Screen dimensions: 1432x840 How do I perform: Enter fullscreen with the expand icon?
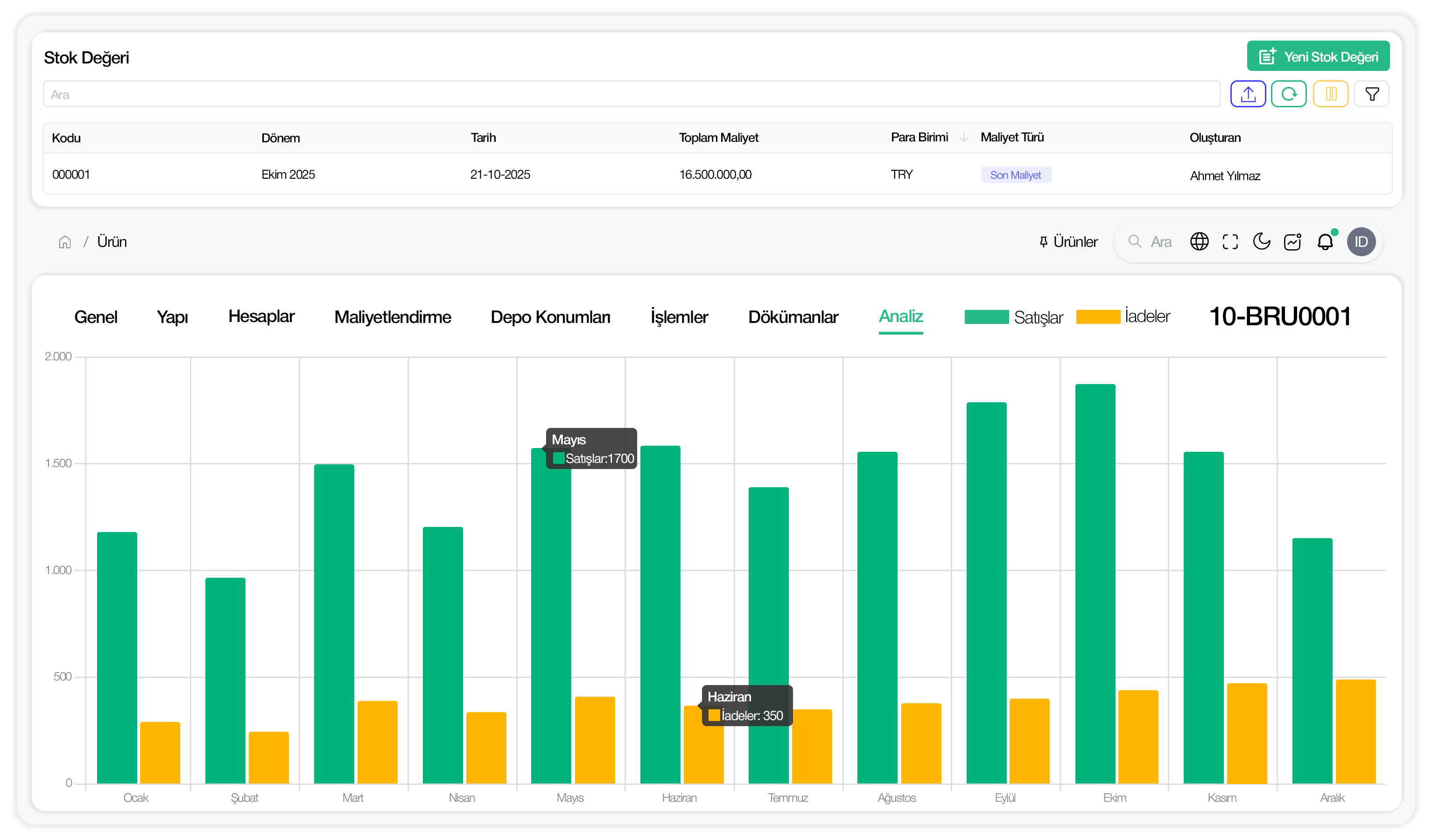coord(1230,242)
